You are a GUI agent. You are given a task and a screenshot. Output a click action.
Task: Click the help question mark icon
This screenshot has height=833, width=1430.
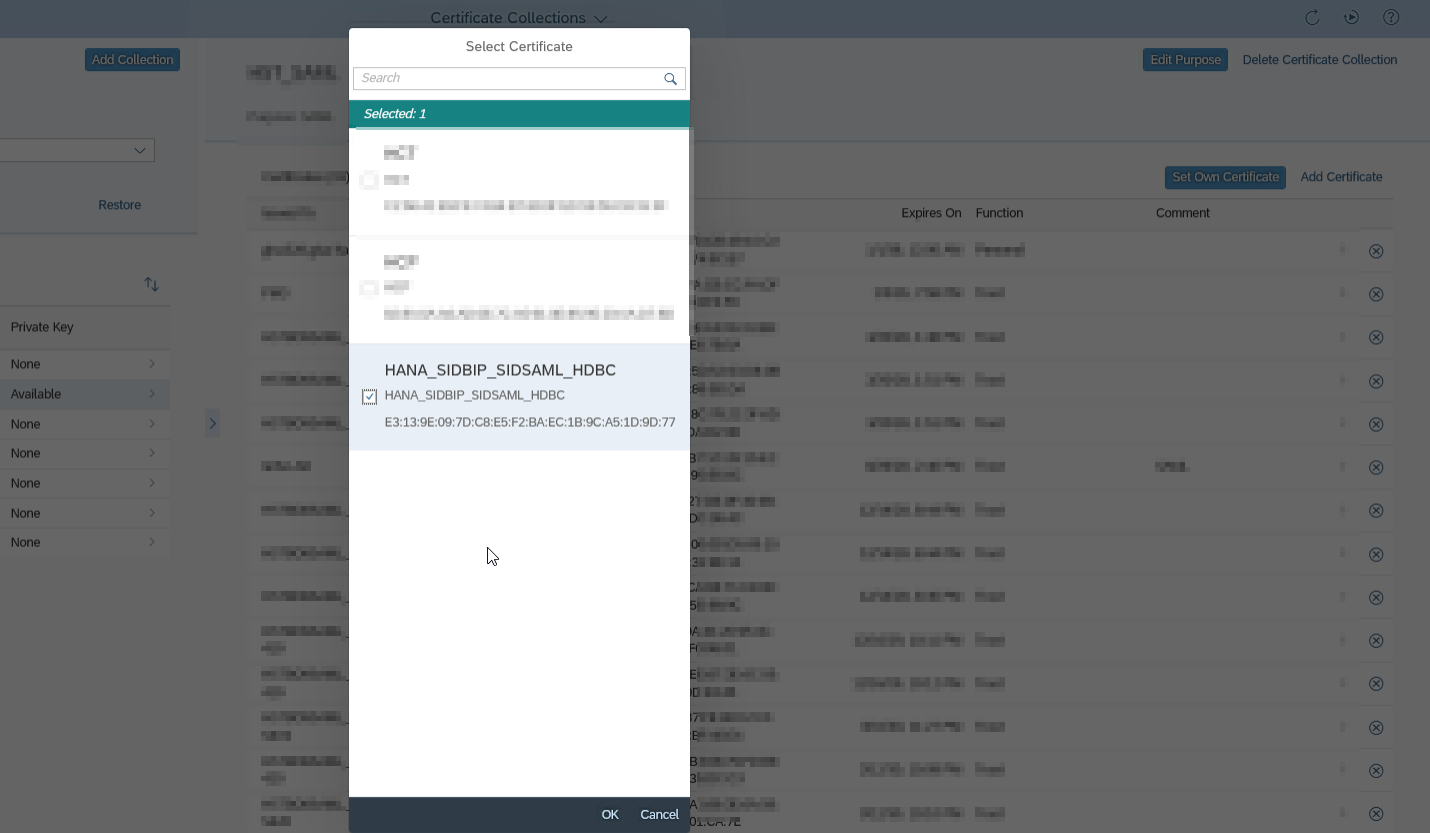point(1390,18)
